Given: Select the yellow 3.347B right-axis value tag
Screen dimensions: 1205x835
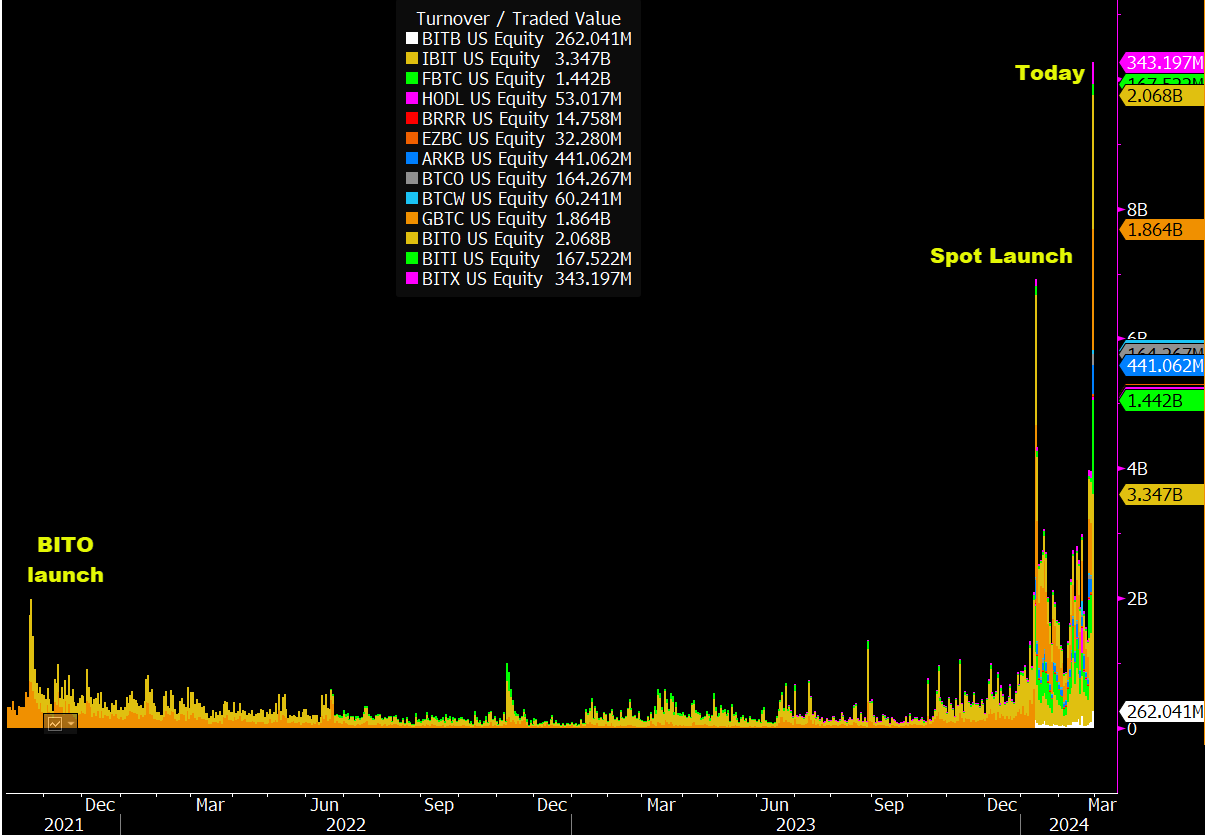Looking at the screenshot, I should 1155,494.
